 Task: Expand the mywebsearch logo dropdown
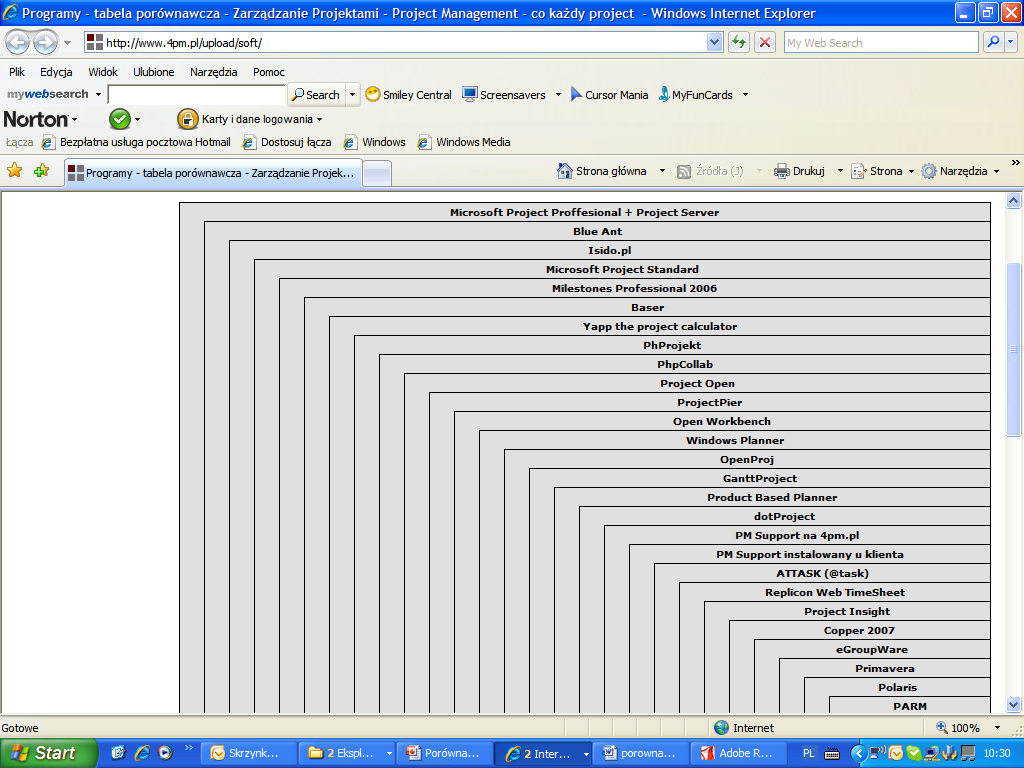[x=99, y=95]
